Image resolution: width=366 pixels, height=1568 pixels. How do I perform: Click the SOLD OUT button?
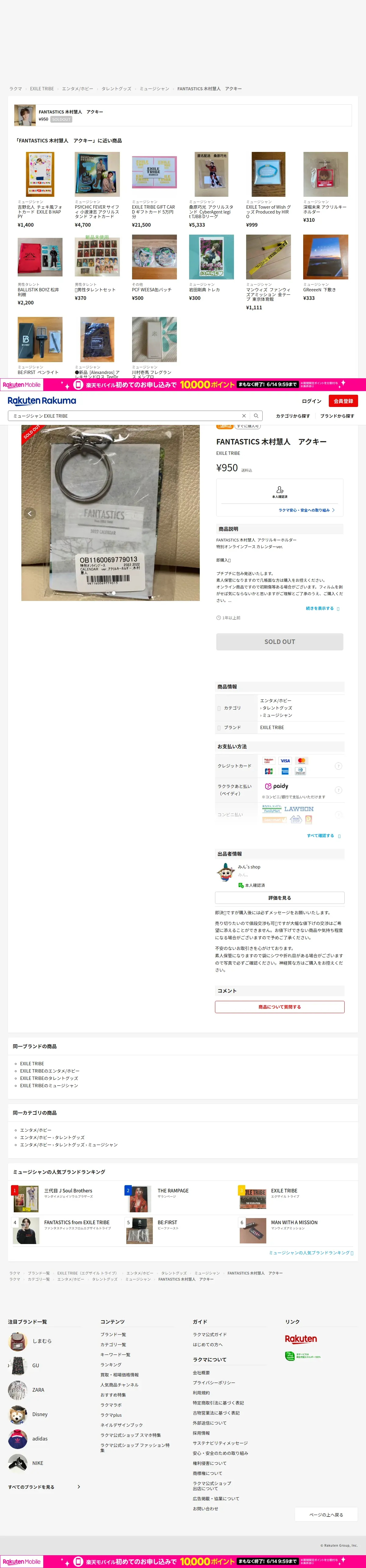coord(279,642)
